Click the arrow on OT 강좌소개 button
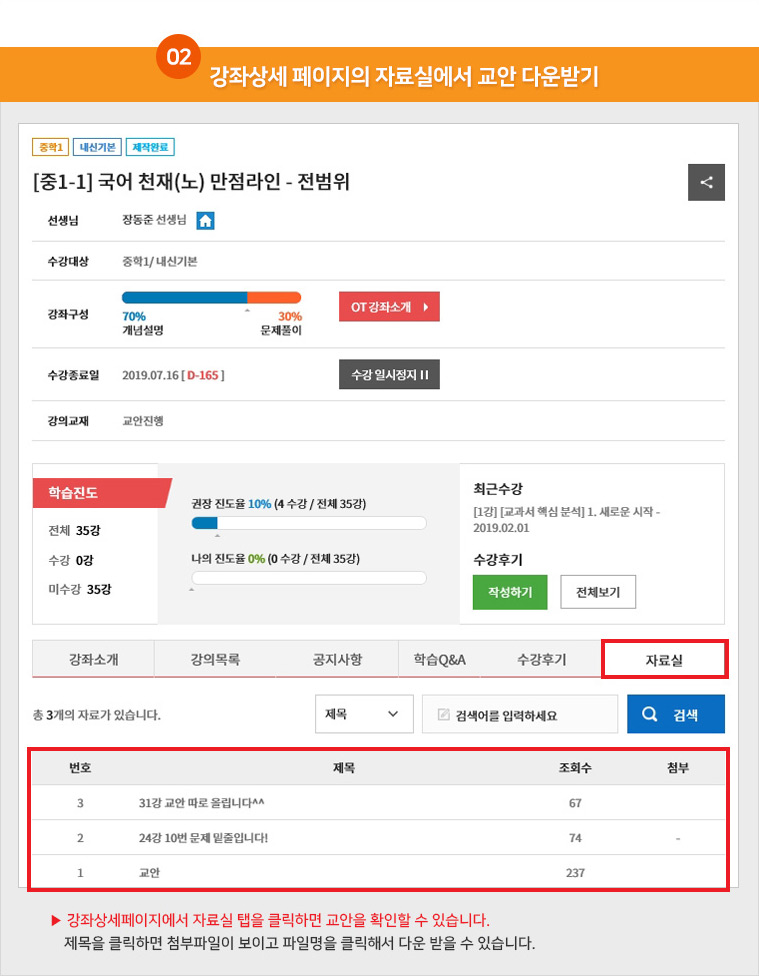Image resolution: width=759 pixels, height=976 pixels. (x=426, y=307)
